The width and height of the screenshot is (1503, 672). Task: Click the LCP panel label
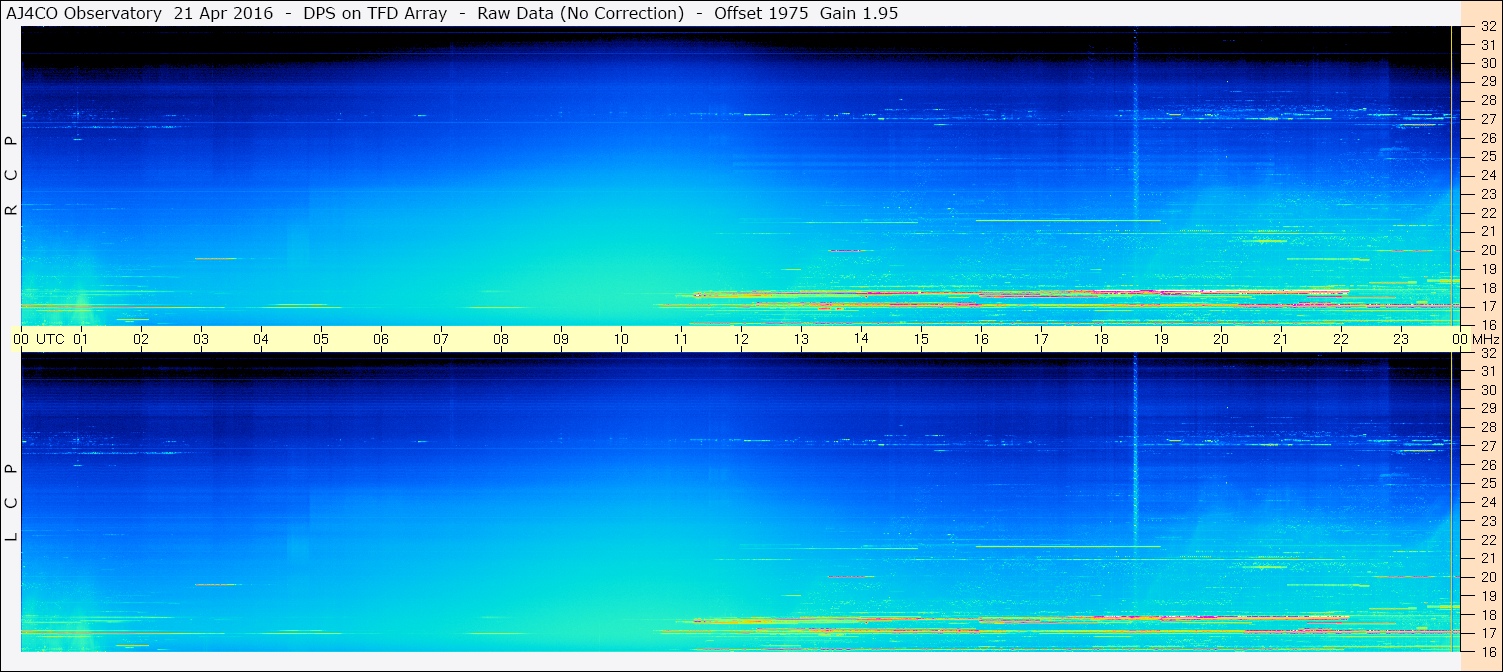pyautogui.click(x=11, y=503)
